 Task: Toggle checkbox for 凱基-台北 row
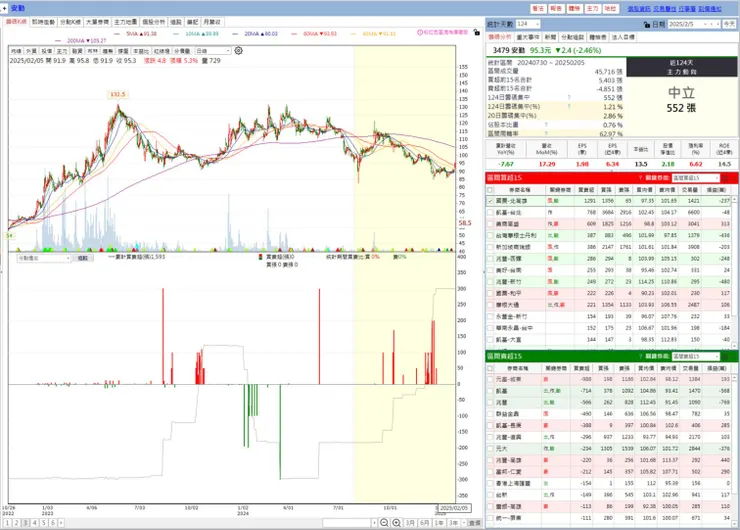pyautogui.click(x=490, y=212)
